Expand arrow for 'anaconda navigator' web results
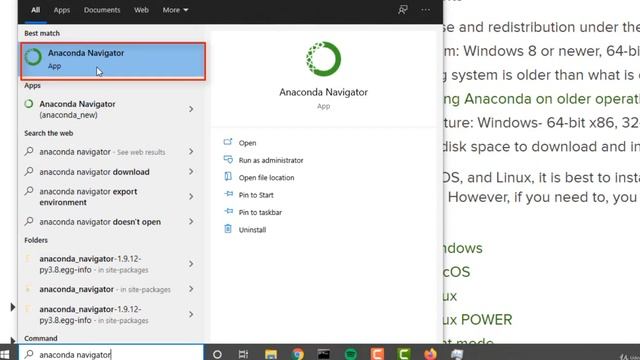Viewport: 640px width, 360px height. pos(191,152)
